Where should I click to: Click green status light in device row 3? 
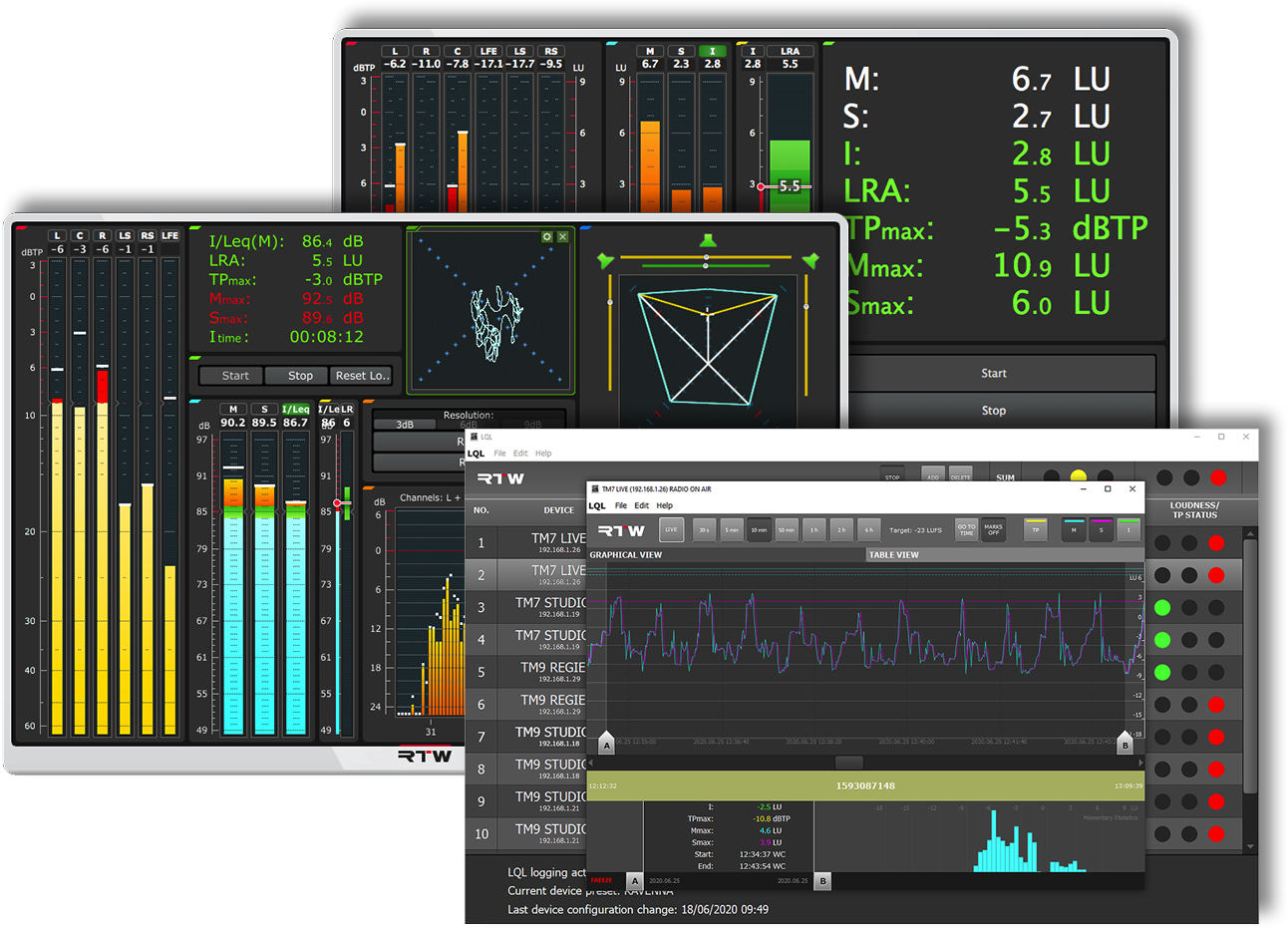coord(1162,607)
